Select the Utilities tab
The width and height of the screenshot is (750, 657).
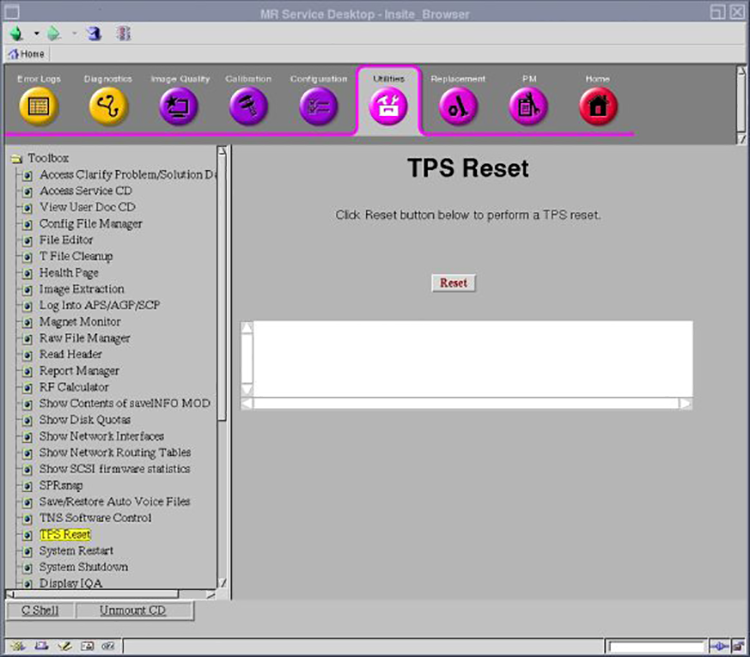click(x=388, y=105)
